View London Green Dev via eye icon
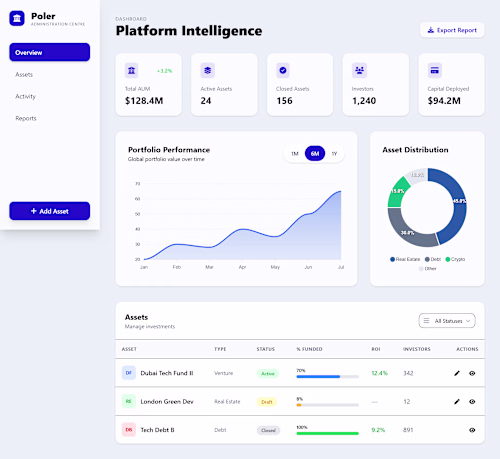 (472, 402)
